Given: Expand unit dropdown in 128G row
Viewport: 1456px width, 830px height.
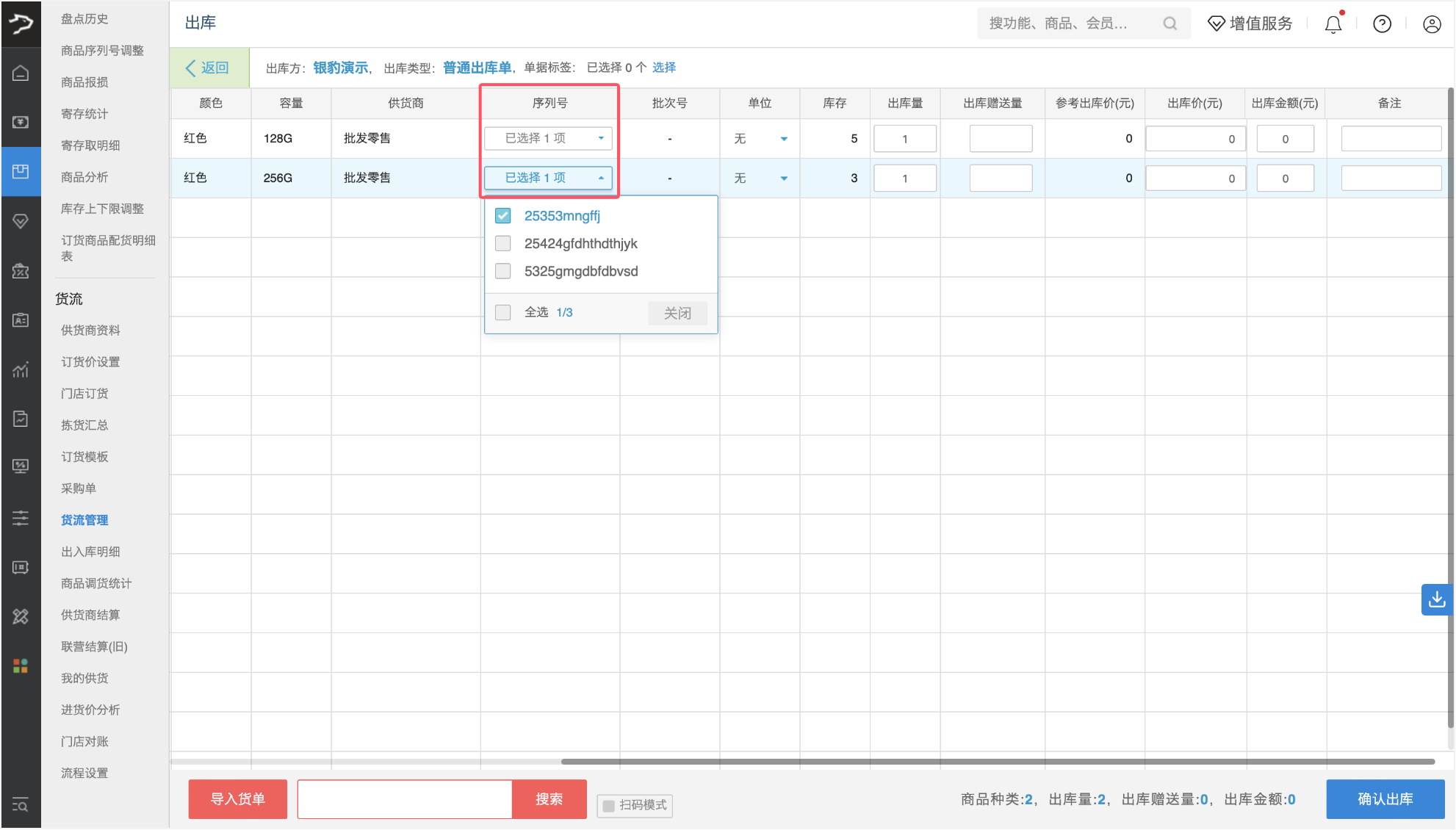Looking at the screenshot, I should (783, 139).
